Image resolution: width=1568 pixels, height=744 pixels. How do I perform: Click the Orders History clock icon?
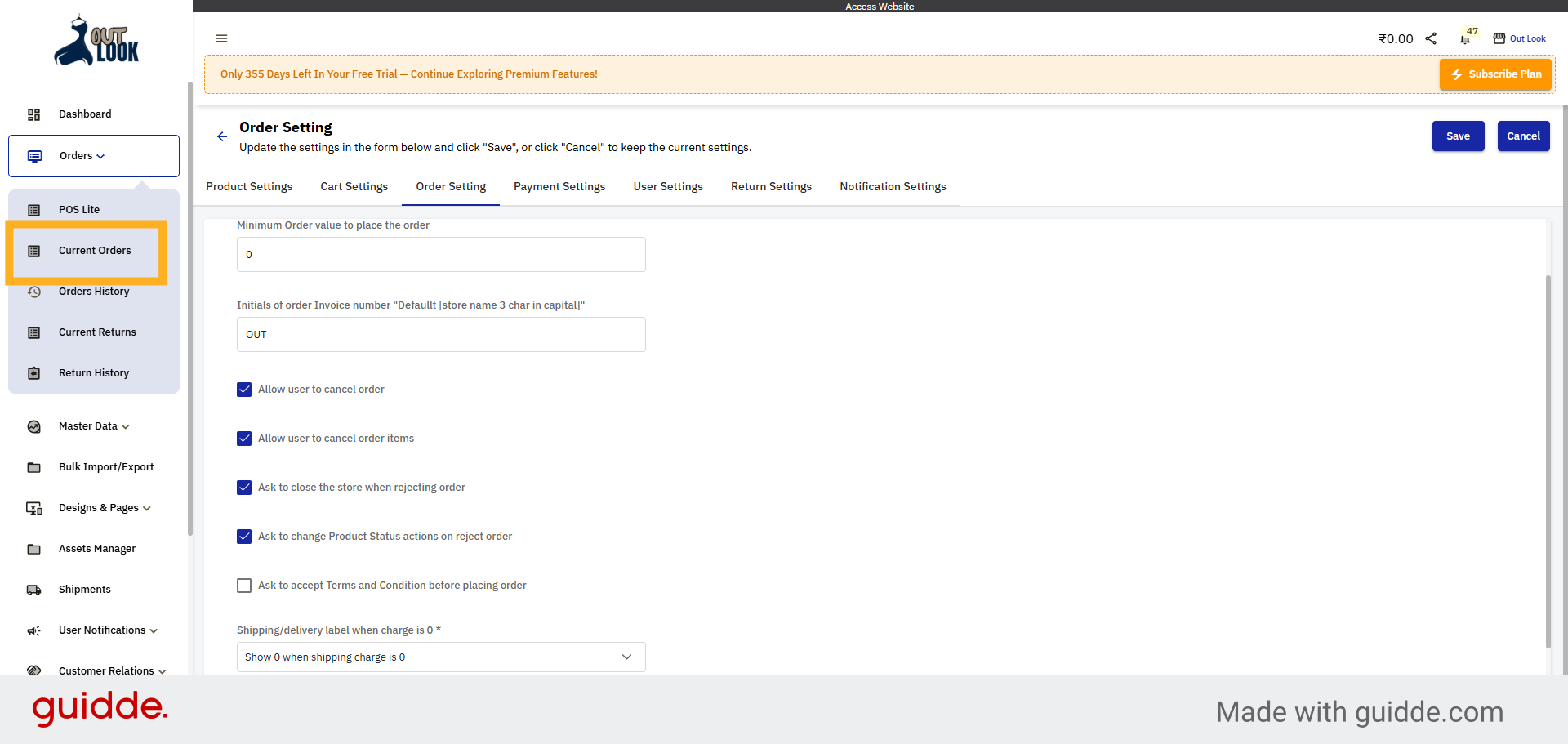[x=33, y=292]
